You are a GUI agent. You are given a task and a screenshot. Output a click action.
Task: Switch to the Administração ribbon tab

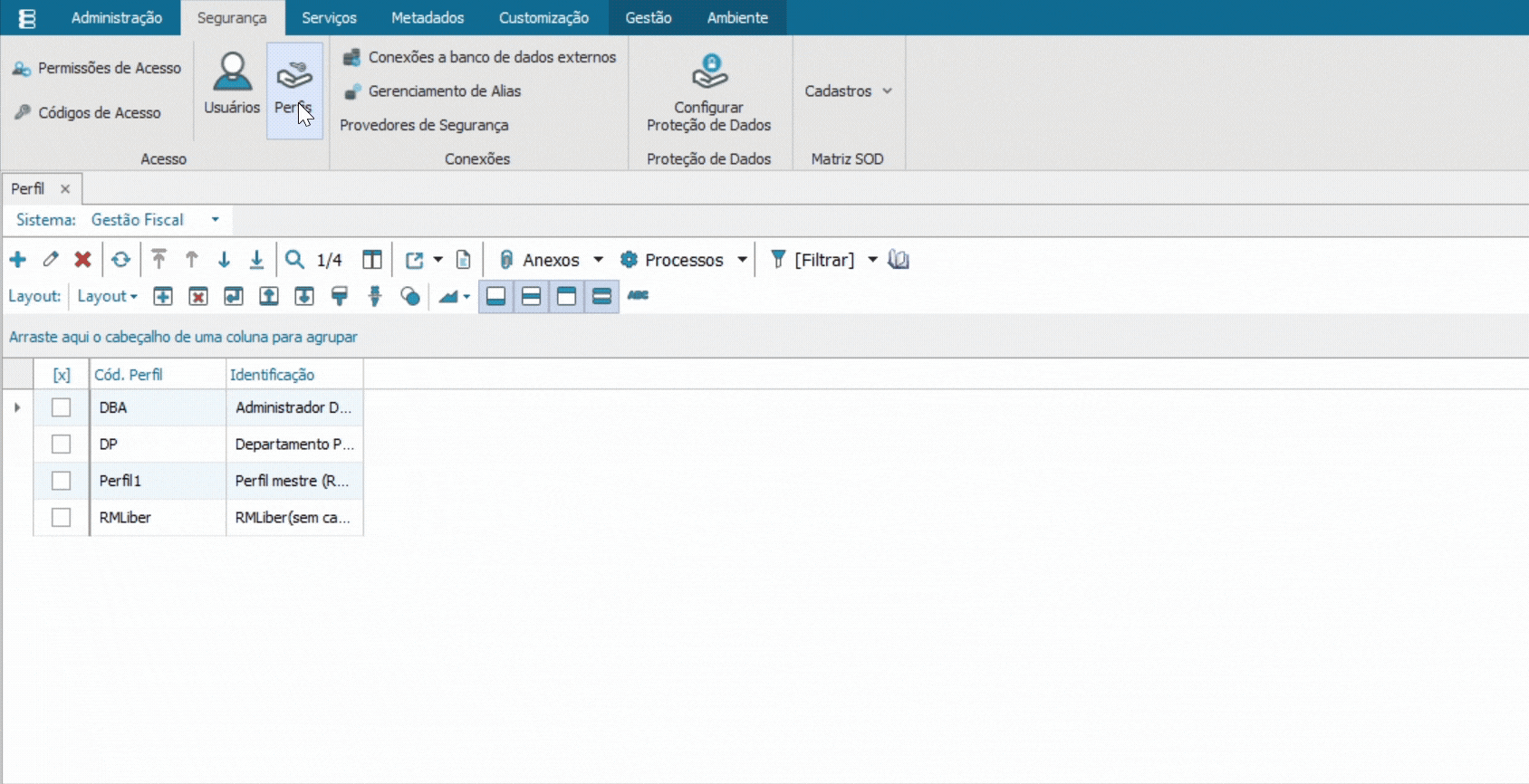point(117,17)
